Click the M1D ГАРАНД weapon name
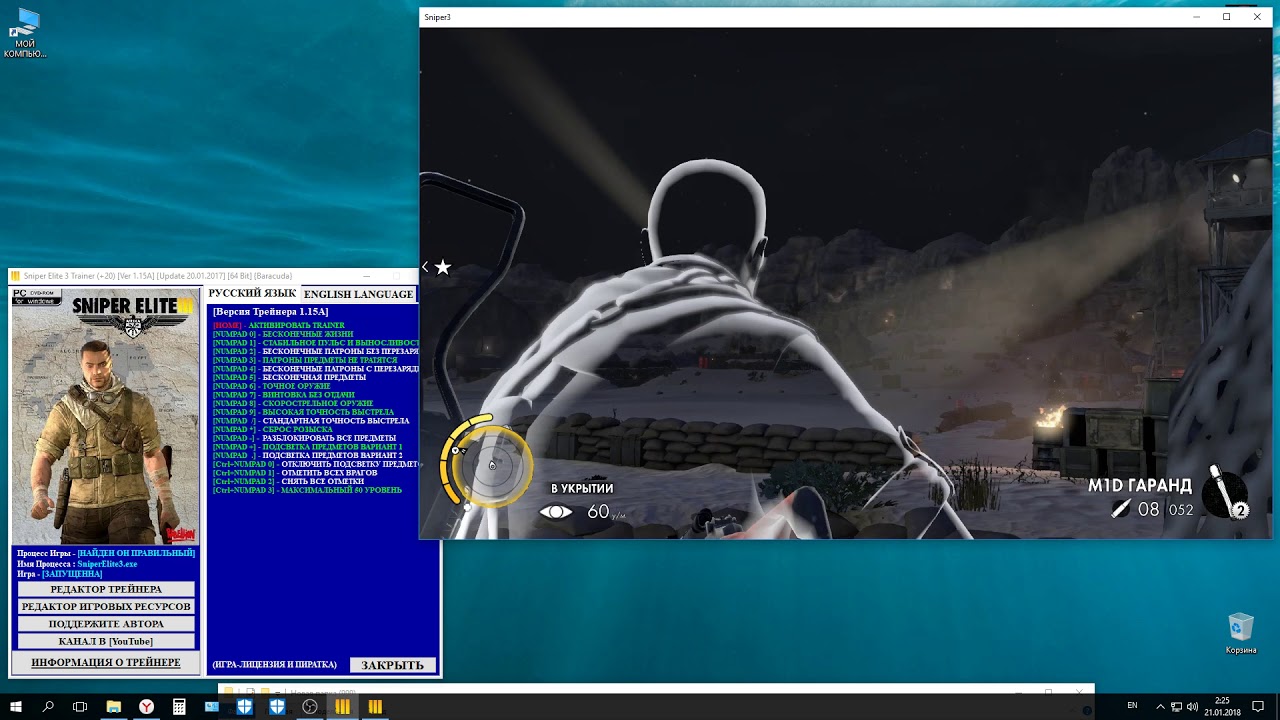This screenshot has width=1280, height=720. point(1140,486)
